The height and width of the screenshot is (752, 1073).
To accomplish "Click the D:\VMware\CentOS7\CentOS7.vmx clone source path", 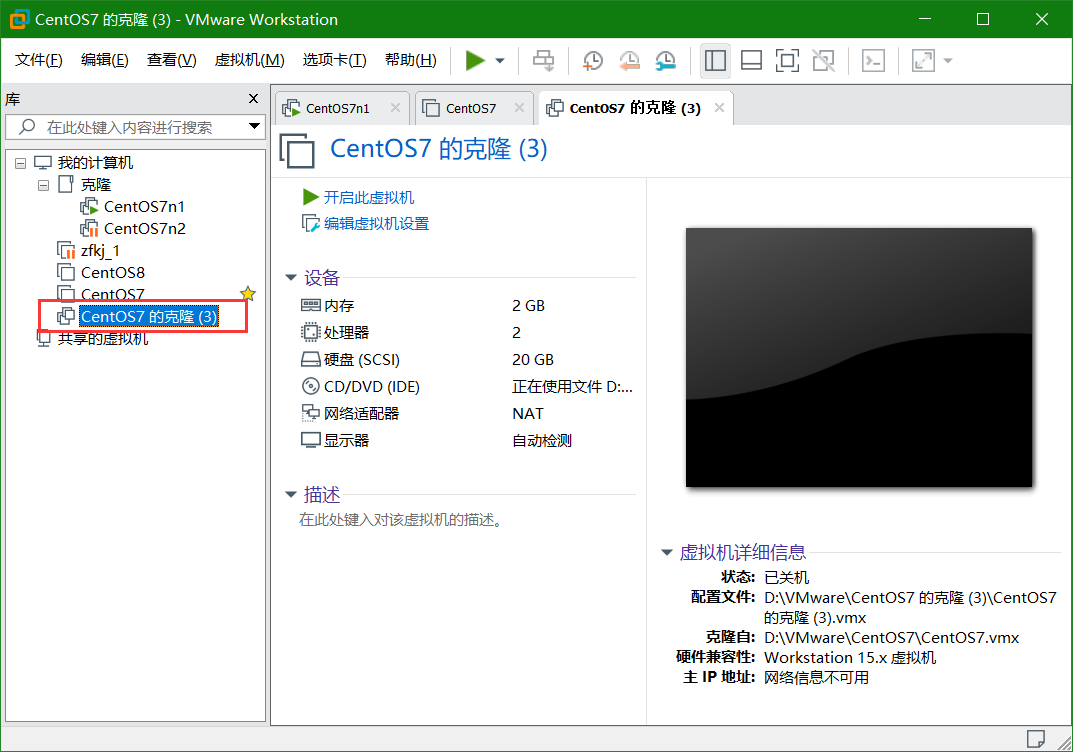I will [x=892, y=638].
